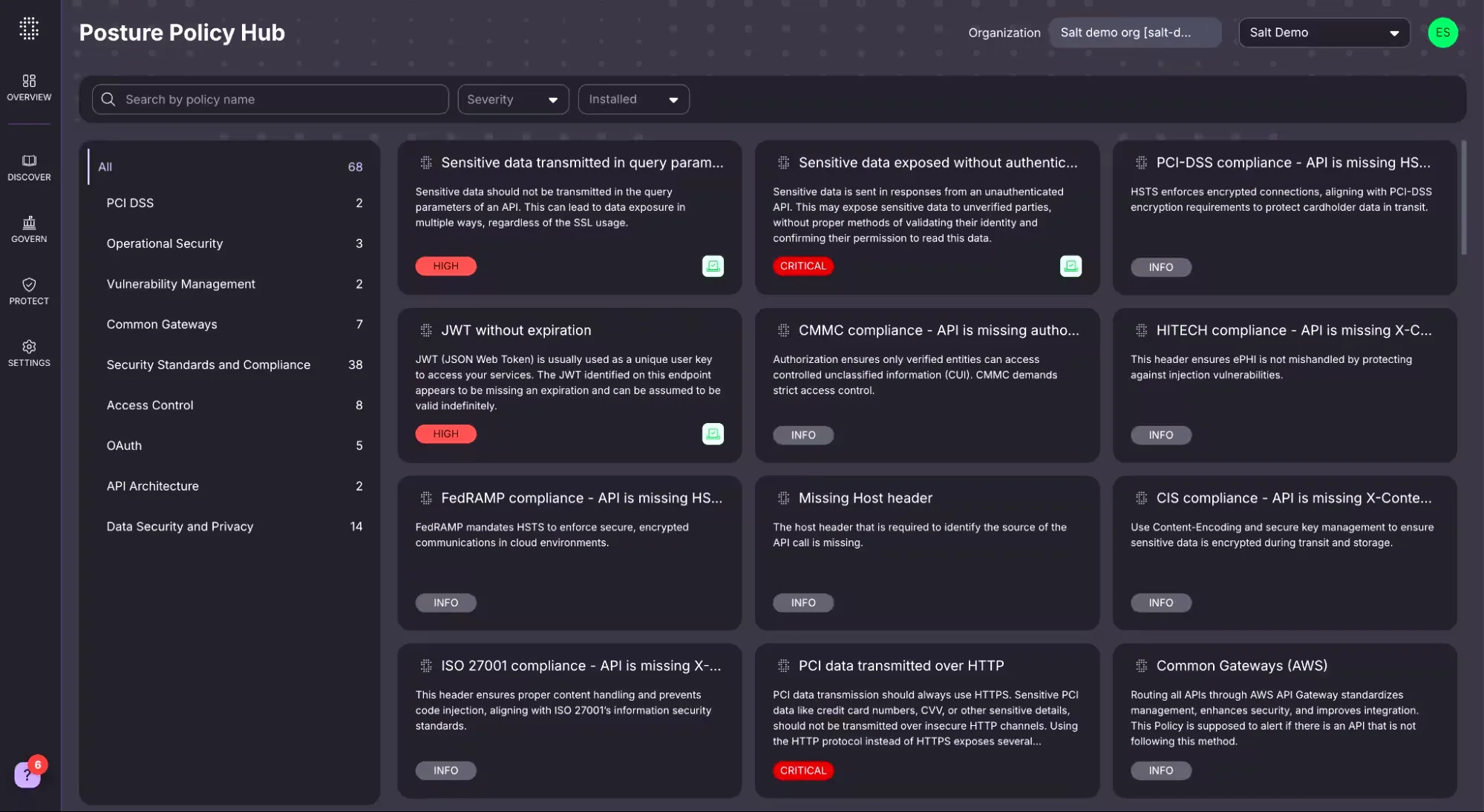Click the Salt logo at top left
1484x812 pixels.
tap(29, 27)
